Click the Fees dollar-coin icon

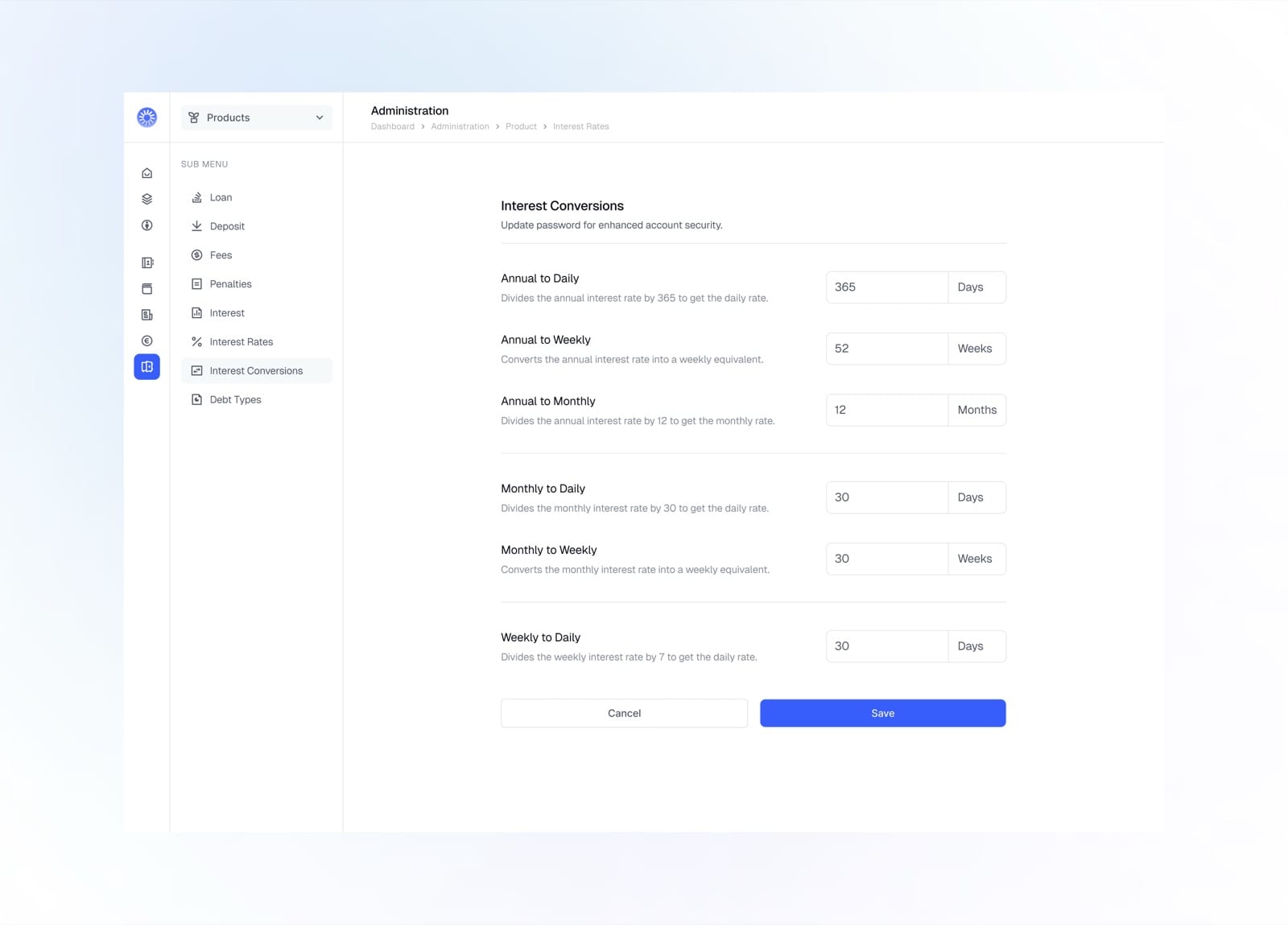(196, 255)
